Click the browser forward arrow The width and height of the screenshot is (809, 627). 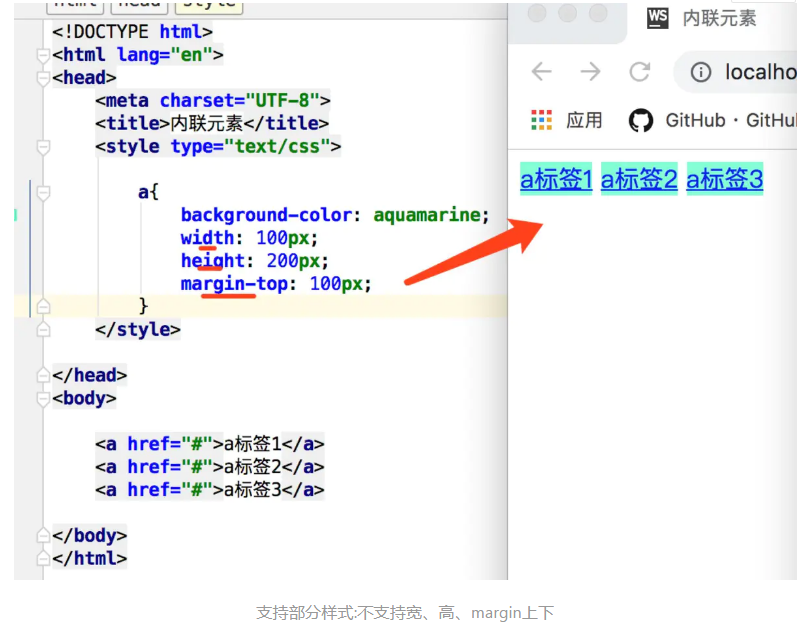click(590, 71)
